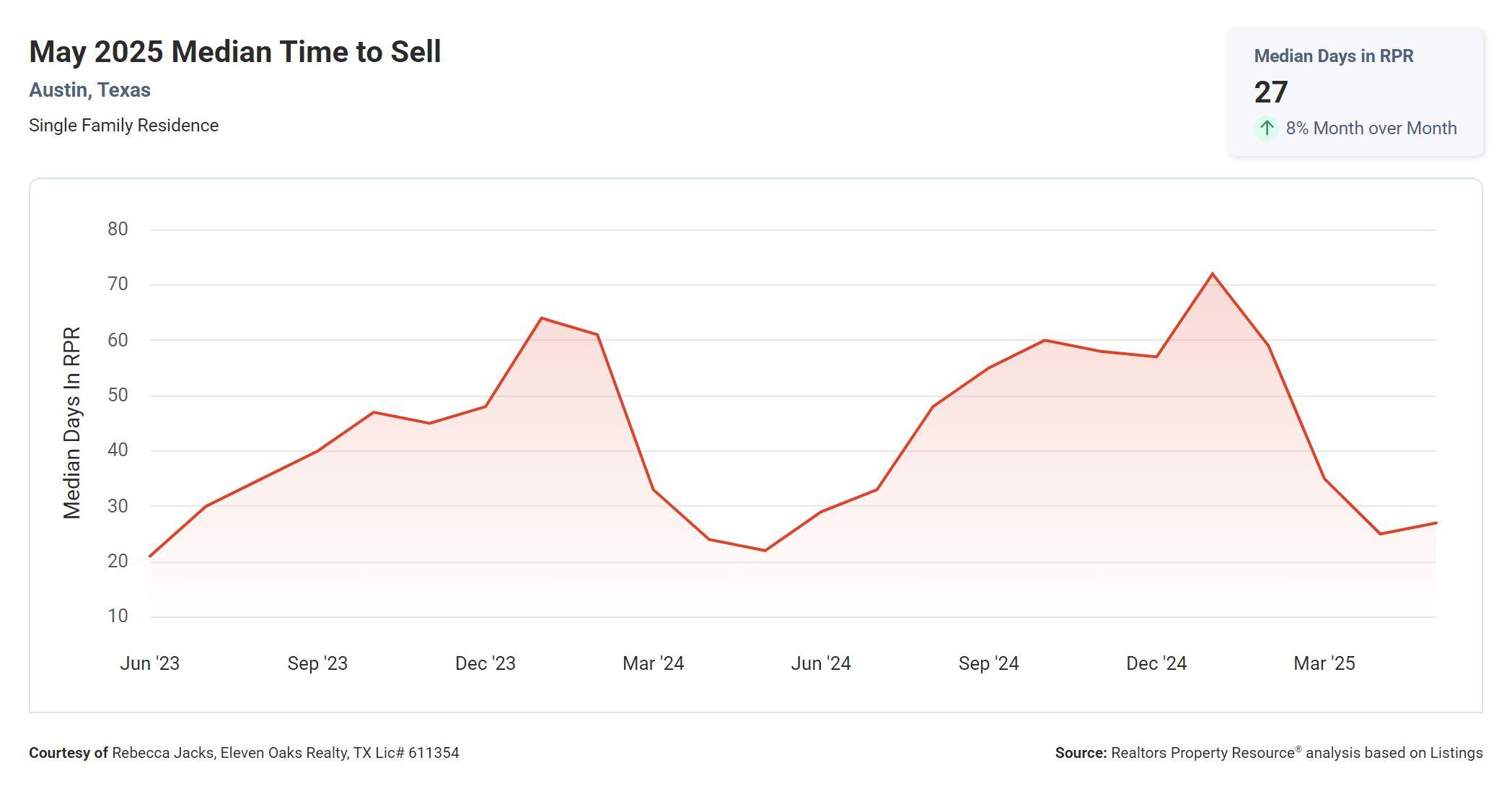
Task: Click the "Median Days in RPR" card heading
Action: click(x=1333, y=56)
